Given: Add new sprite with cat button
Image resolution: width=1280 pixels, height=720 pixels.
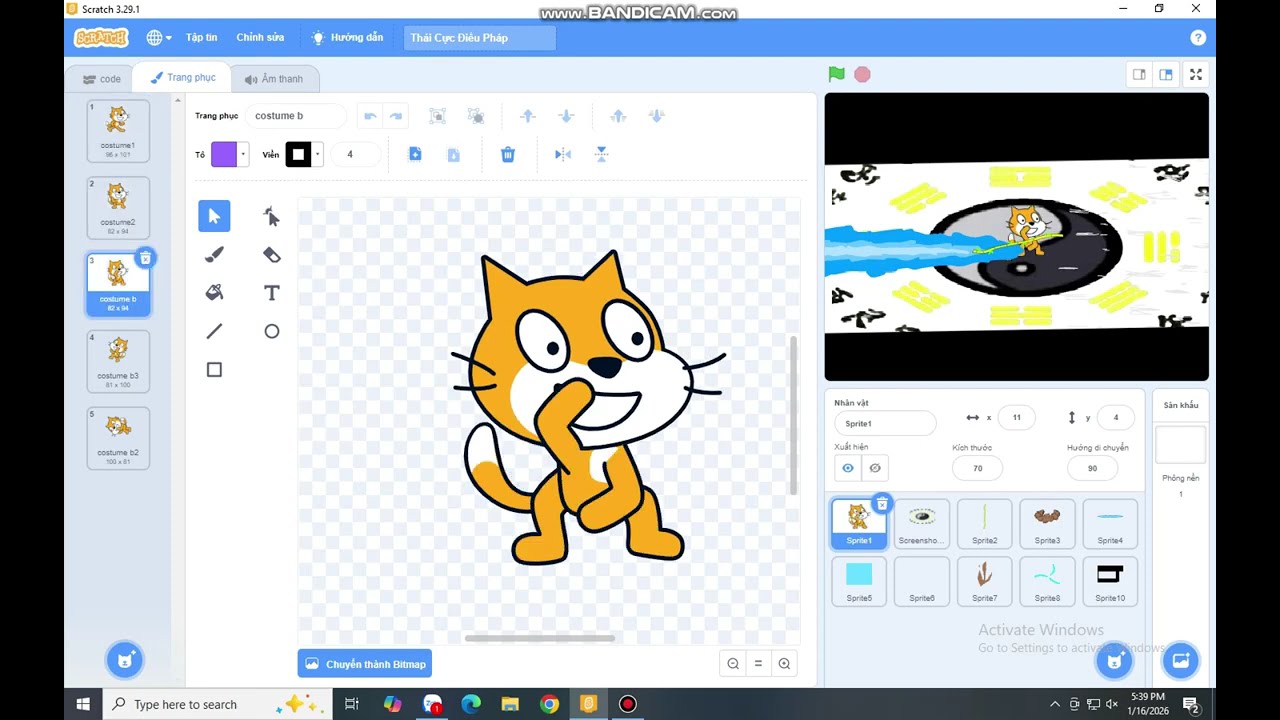Looking at the screenshot, I should pyautogui.click(x=1115, y=660).
